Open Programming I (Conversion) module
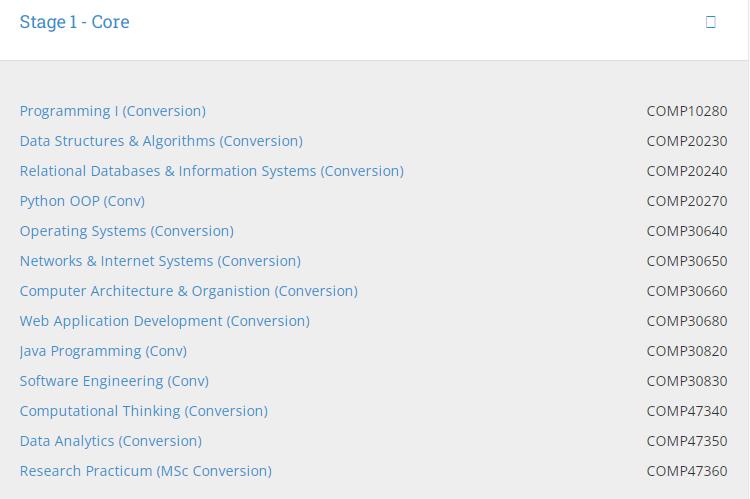The height and width of the screenshot is (499, 750). (x=113, y=111)
